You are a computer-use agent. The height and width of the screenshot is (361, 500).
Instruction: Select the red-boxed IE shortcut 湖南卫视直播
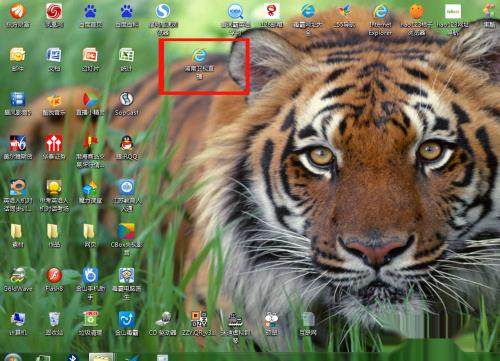coord(199,55)
